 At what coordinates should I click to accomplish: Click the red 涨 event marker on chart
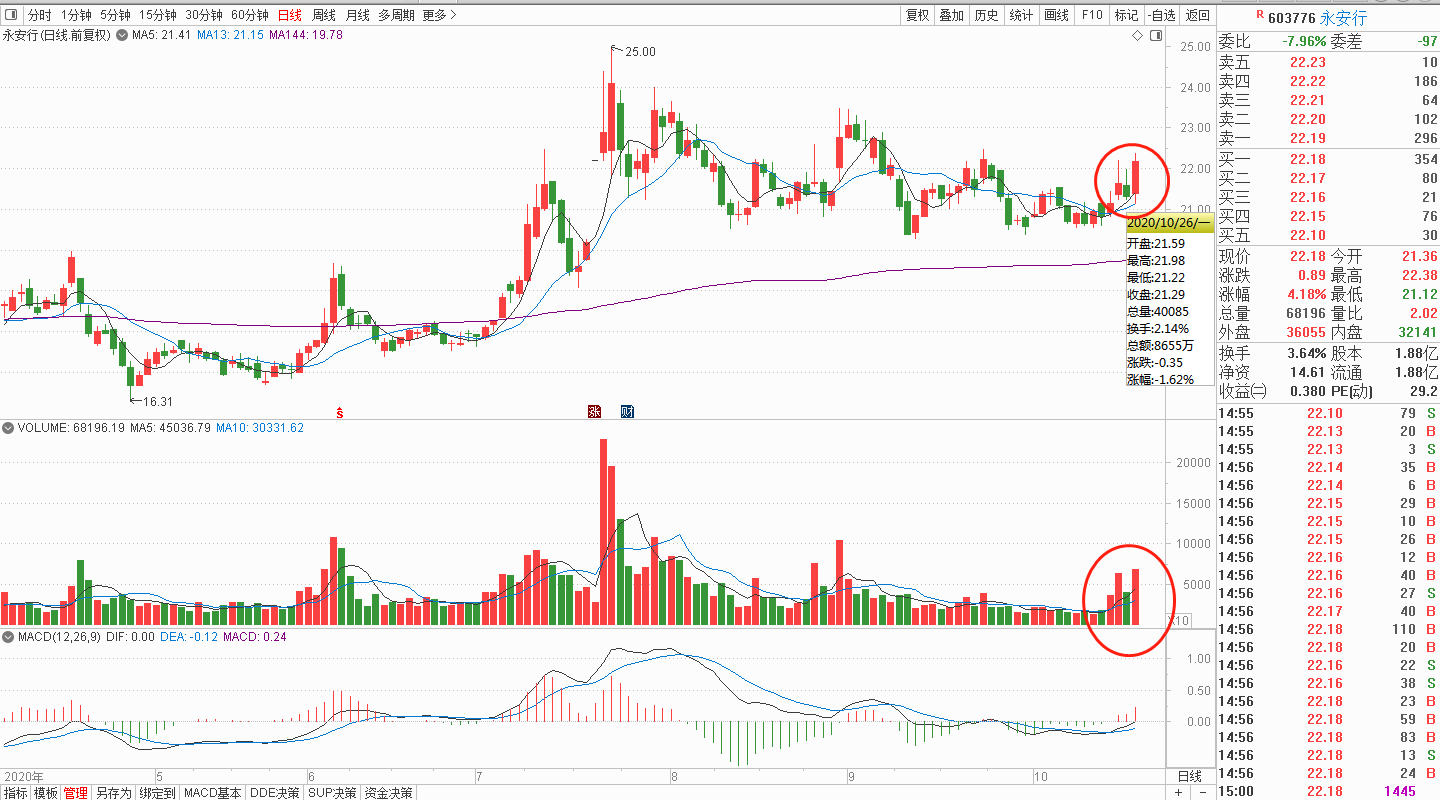pos(595,411)
